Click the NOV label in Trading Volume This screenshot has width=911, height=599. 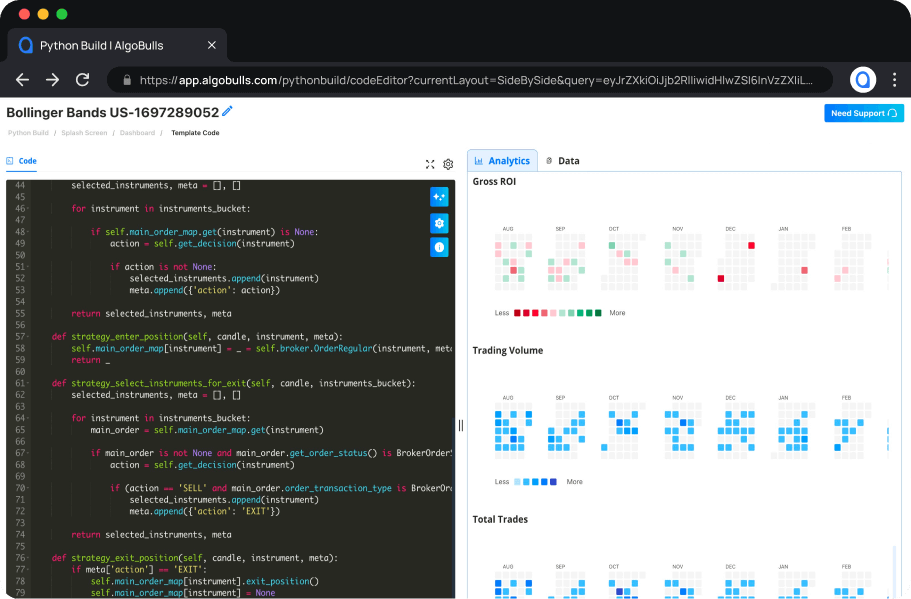tap(677, 398)
